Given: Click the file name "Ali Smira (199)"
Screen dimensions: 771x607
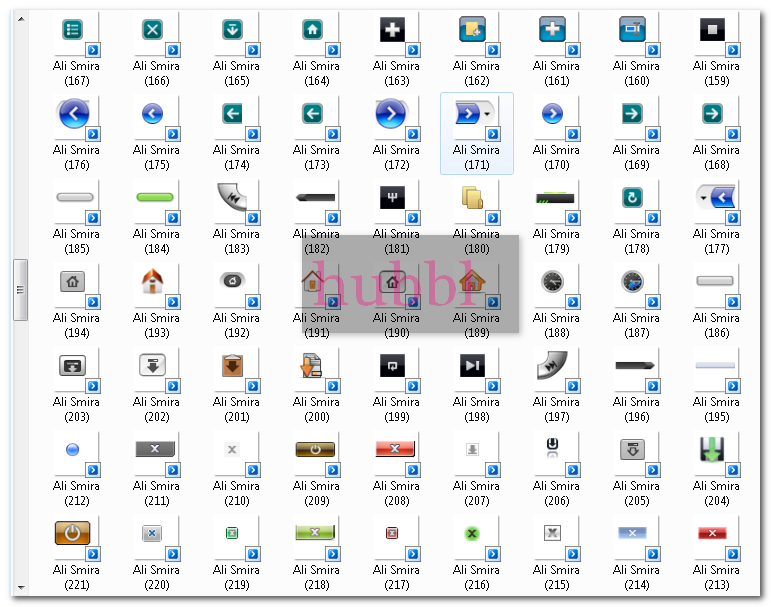Looking at the screenshot, I should 396,409.
